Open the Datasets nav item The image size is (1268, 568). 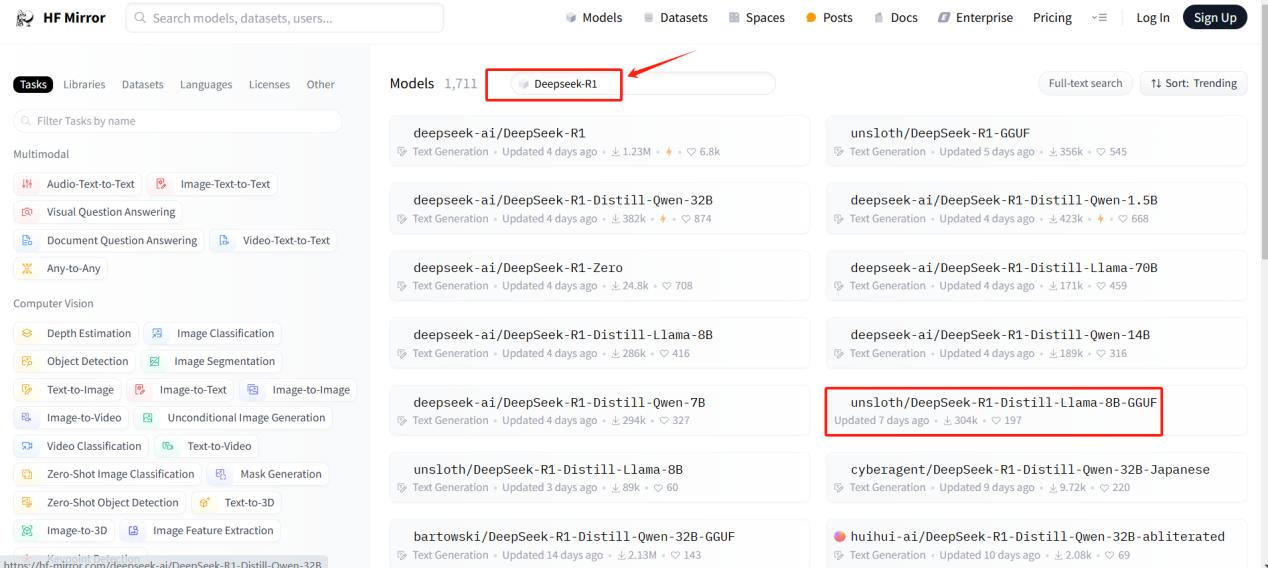675,17
